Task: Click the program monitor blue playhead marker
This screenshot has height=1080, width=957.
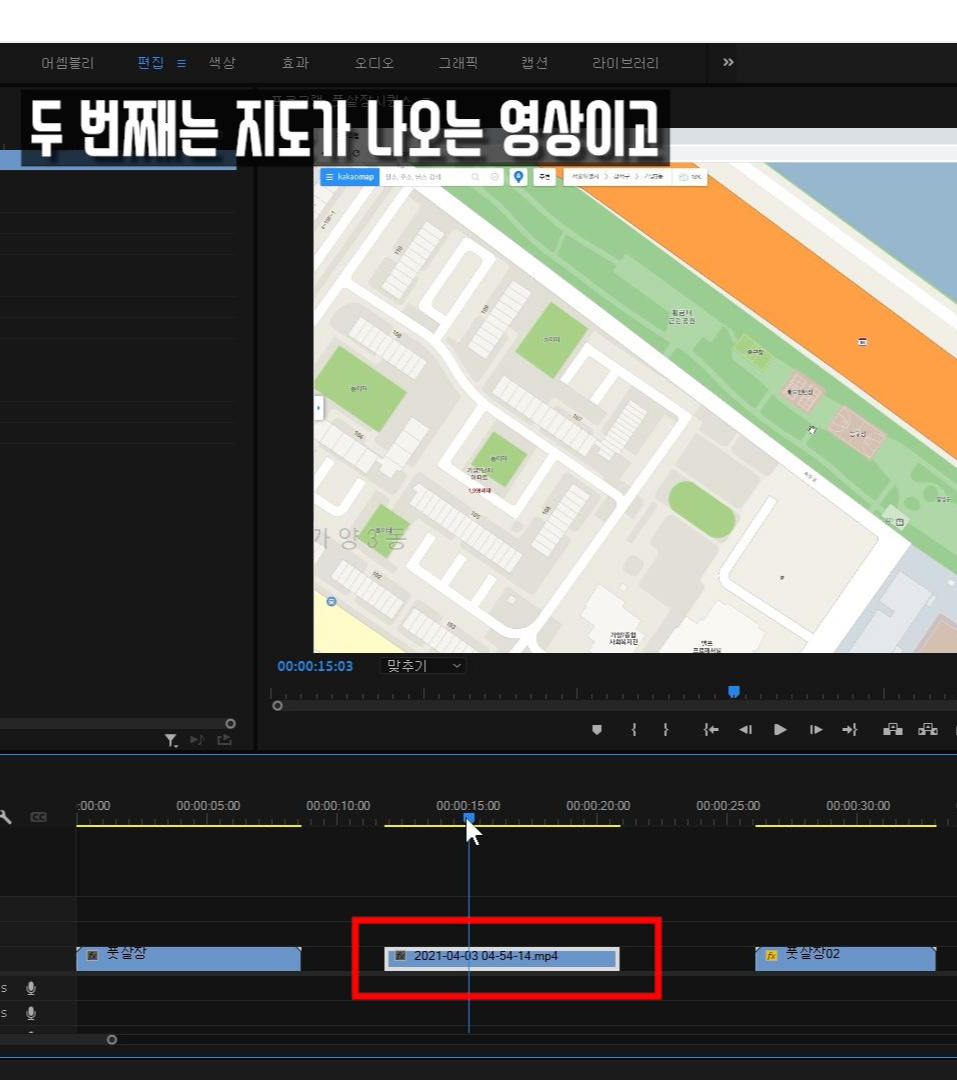Action: [734, 691]
